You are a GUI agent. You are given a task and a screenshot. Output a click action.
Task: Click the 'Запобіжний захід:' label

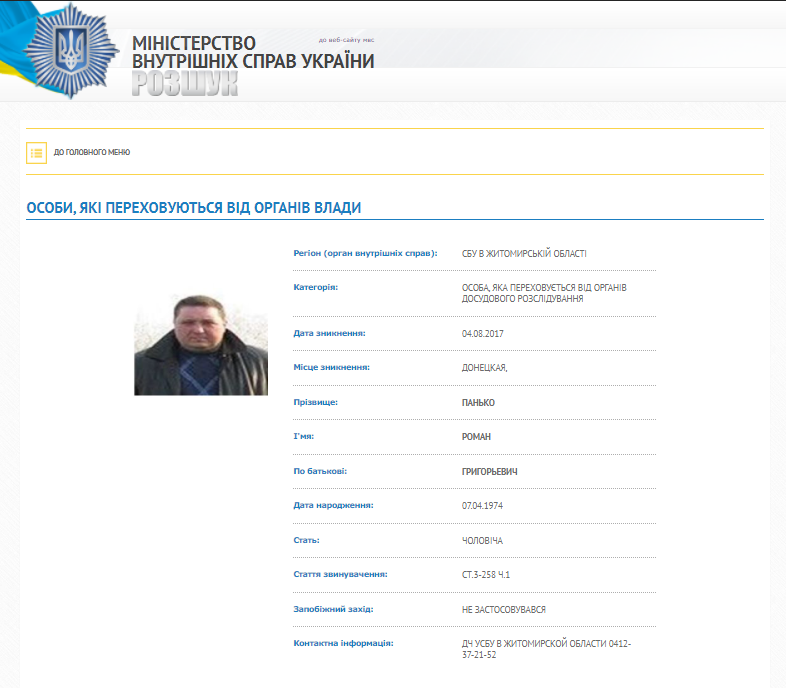tap(333, 610)
